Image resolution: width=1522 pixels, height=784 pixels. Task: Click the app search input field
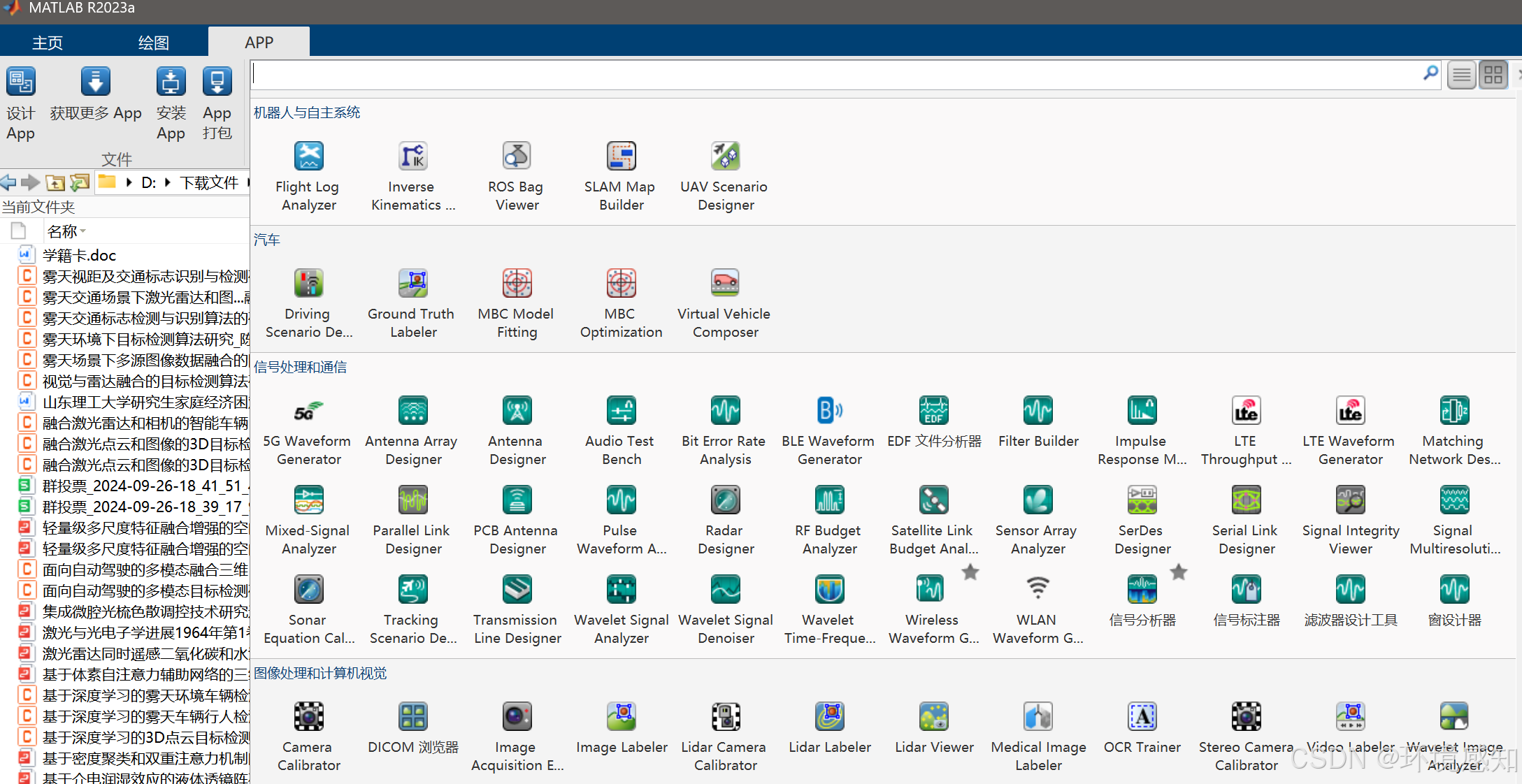835,74
